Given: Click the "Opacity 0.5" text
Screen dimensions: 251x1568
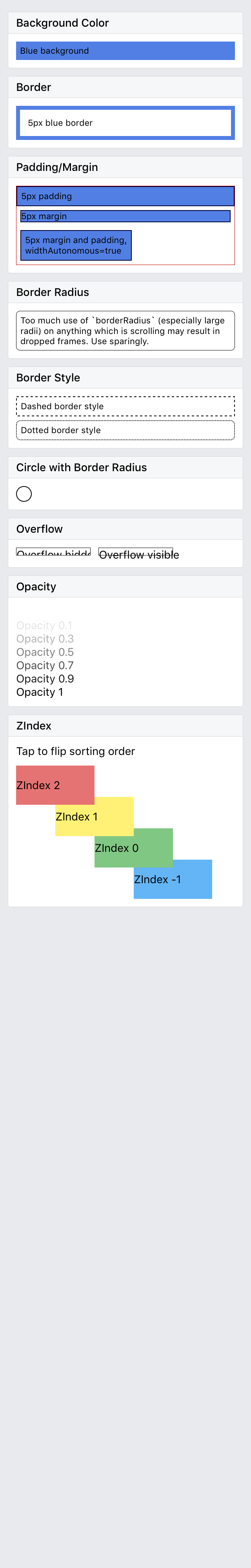Looking at the screenshot, I should click(45, 652).
